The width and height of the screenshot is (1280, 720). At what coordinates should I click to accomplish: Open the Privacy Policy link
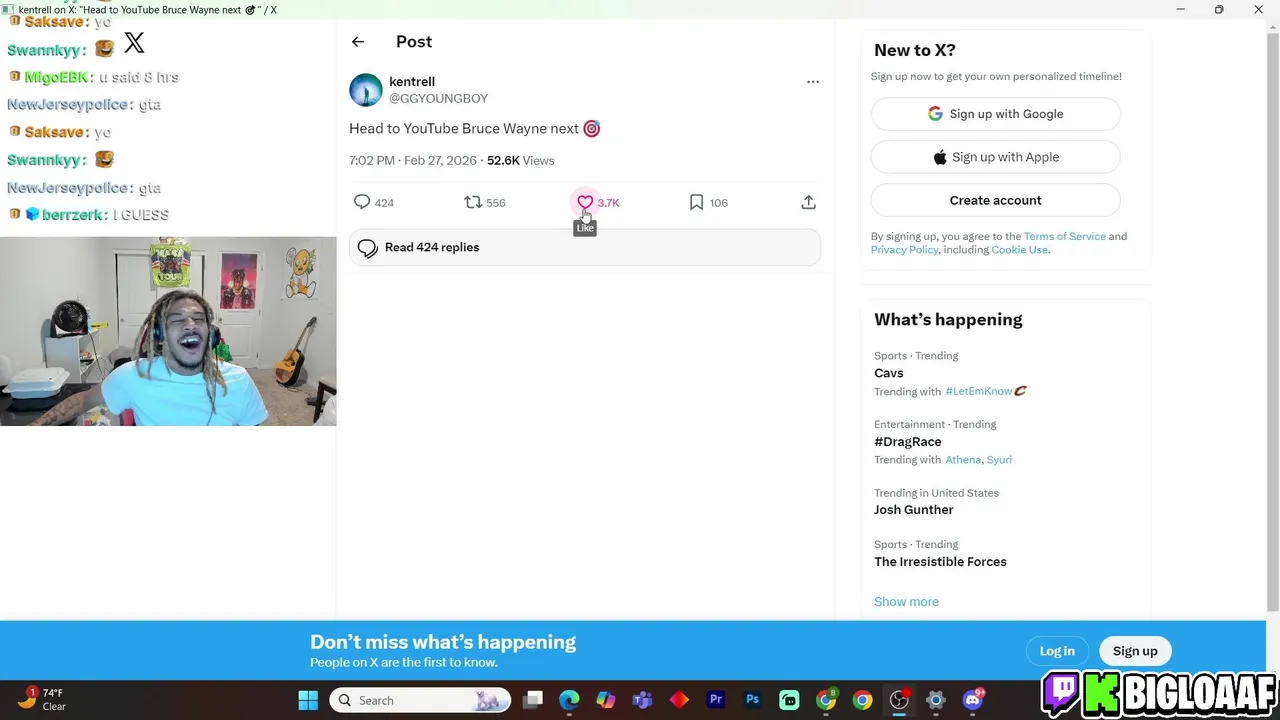click(905, 249)
